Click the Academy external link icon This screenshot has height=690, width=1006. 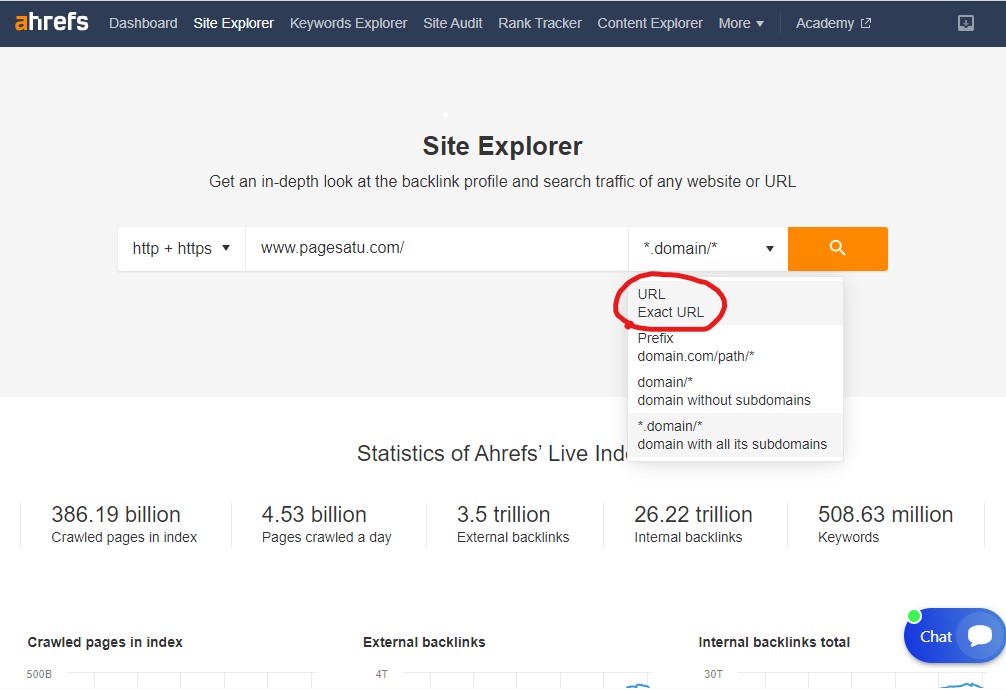[x=865, y=23]
